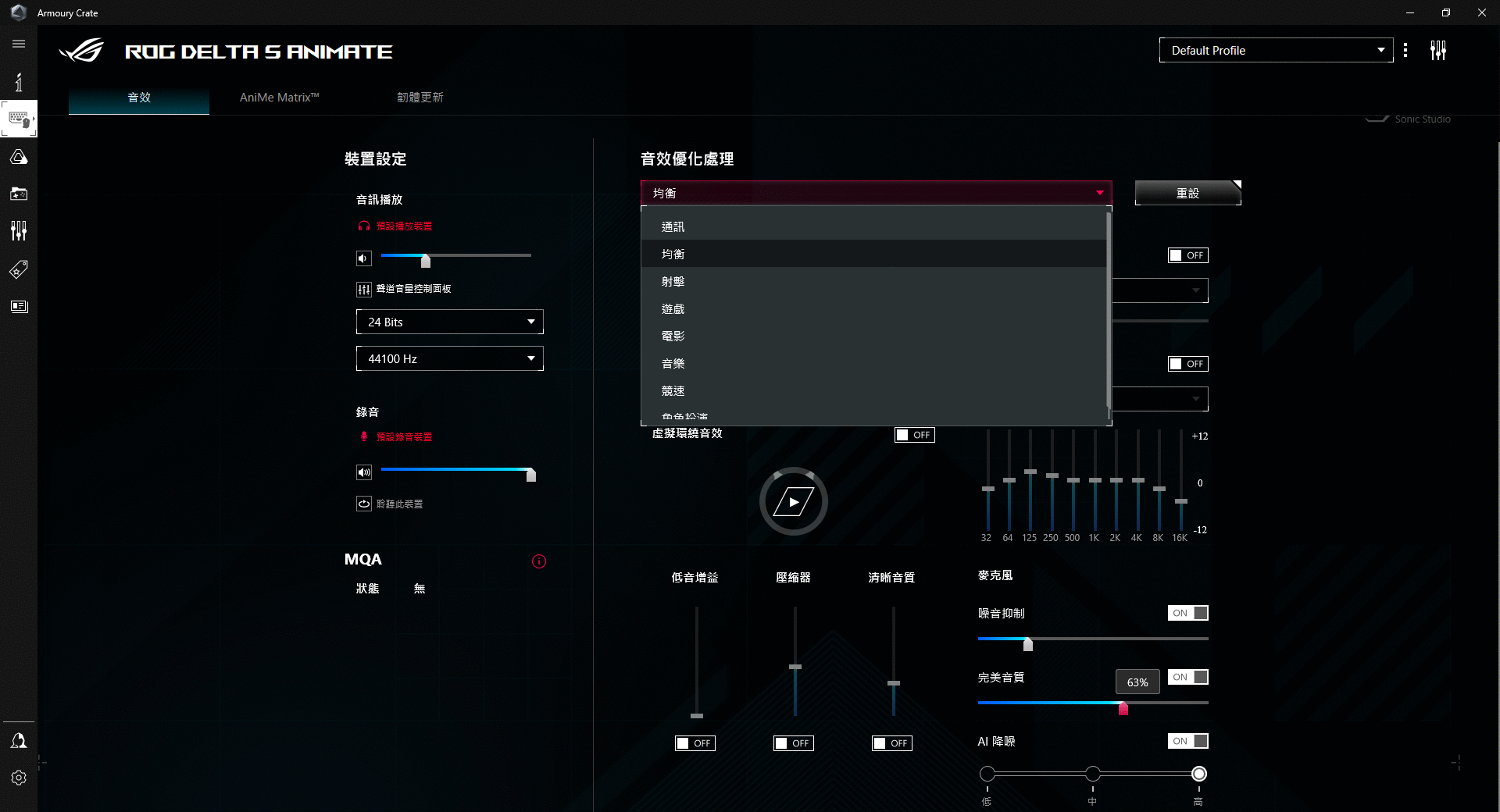The width and height of the screenshot is (1500, 812).
Task: Select the 競速 preset option
Action: [x=873, y=390]
